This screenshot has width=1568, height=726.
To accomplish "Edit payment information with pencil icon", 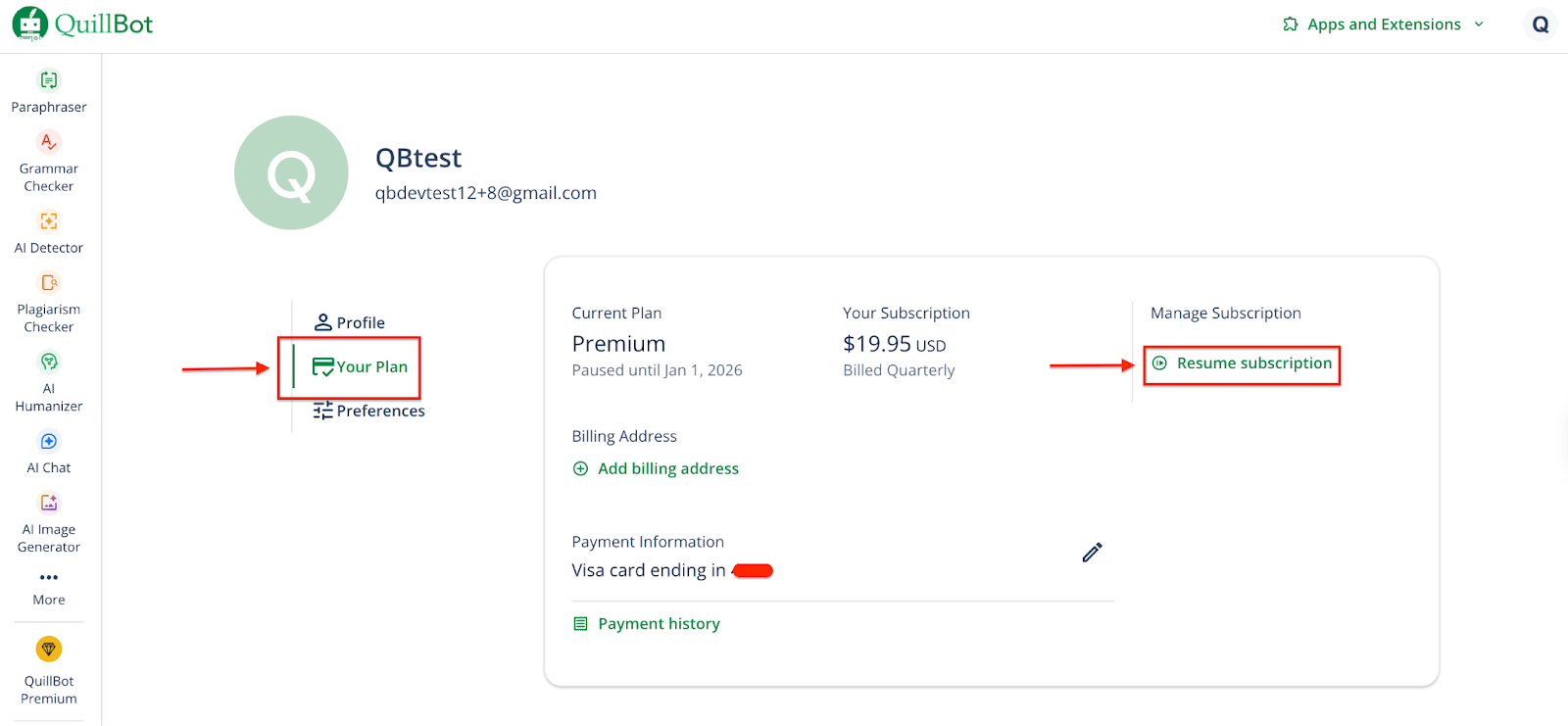I will click(x=1092, y=553).
